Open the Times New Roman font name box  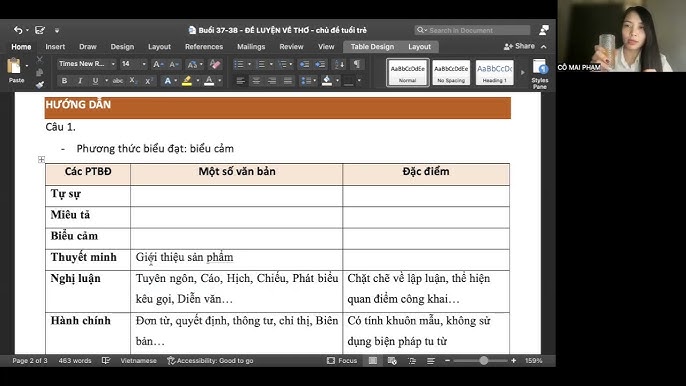click(x=87, y=64)
